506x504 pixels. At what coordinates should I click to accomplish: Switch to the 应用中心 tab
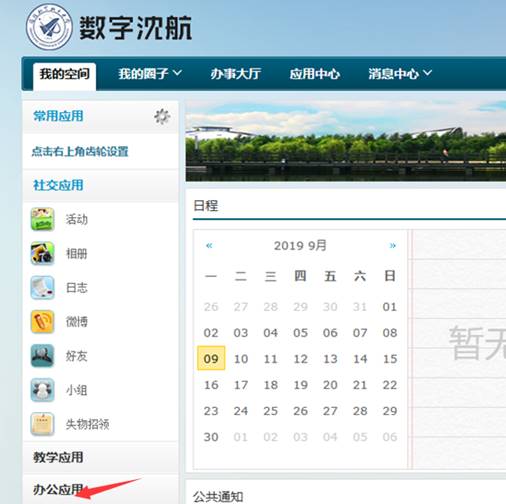pyautogui.click(x=315, y=74)
